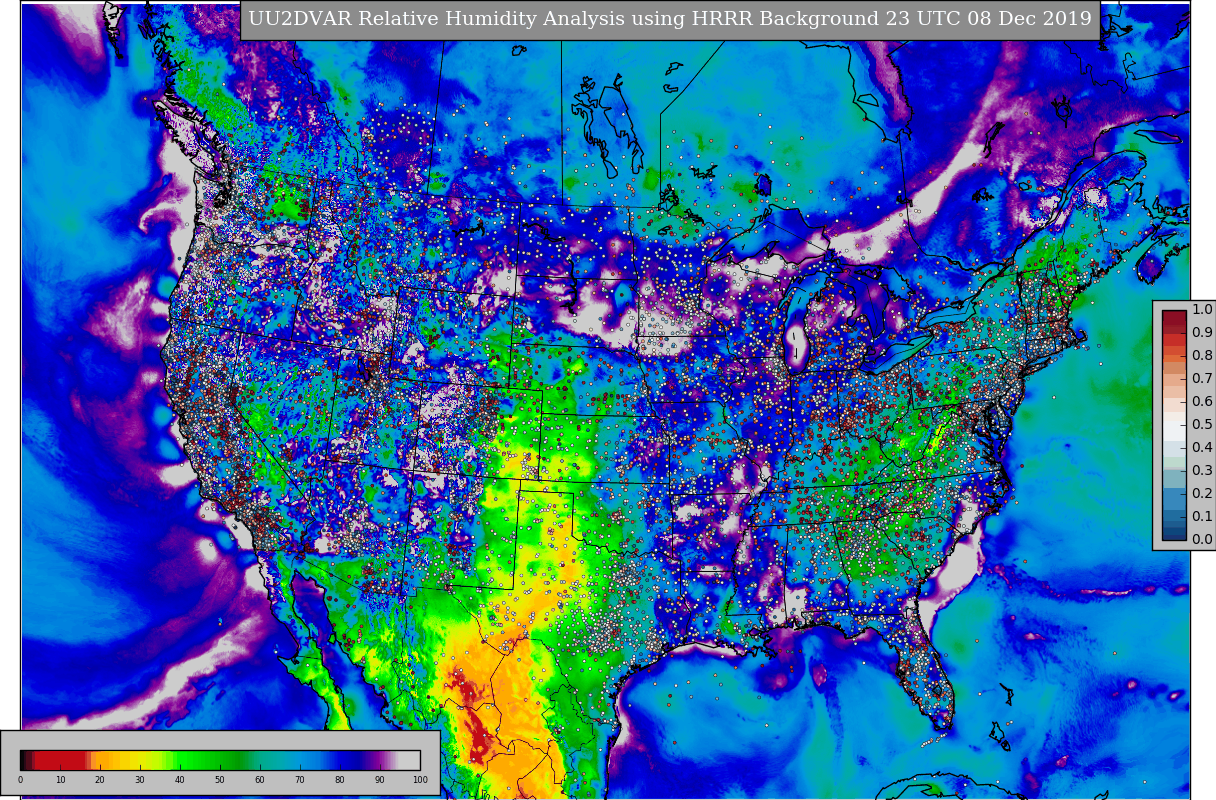Click the 60 tick label on humidity colorbar
Screen dimensions: 1216x800
pyautogui.click(x=260, y=780)
